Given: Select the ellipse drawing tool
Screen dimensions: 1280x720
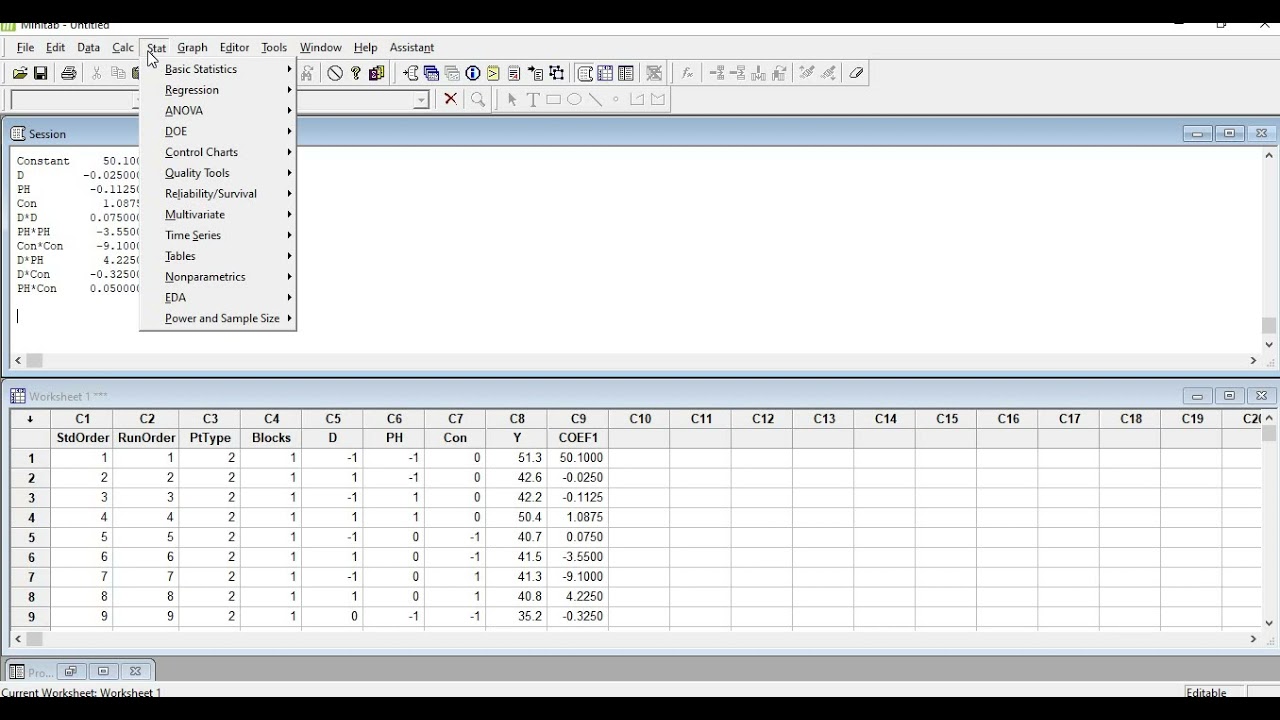Looking at the screenshot, I should (574, 99).
